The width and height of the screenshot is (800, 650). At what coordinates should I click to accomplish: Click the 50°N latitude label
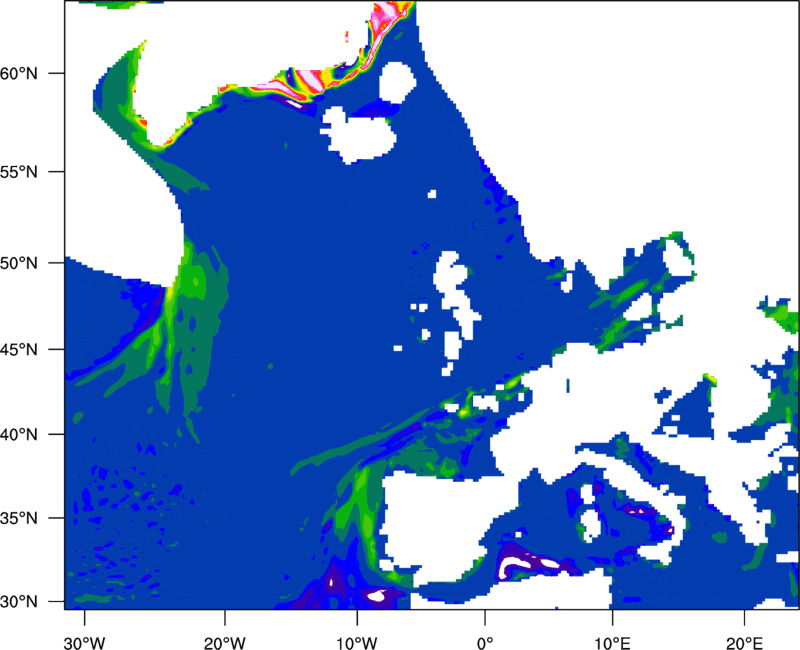(x=19, y=263)
